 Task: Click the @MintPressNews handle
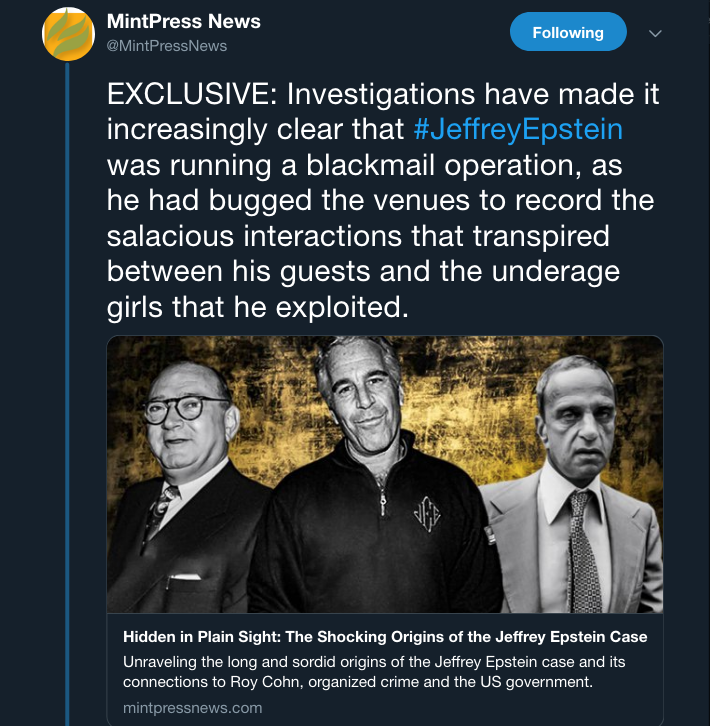click(166, 45)
